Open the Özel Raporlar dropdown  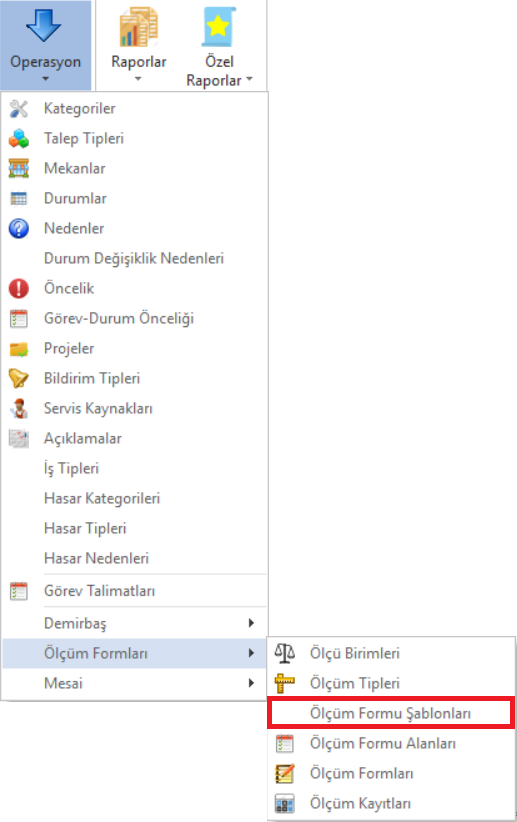pyautogui.click(x=219, y=46)
